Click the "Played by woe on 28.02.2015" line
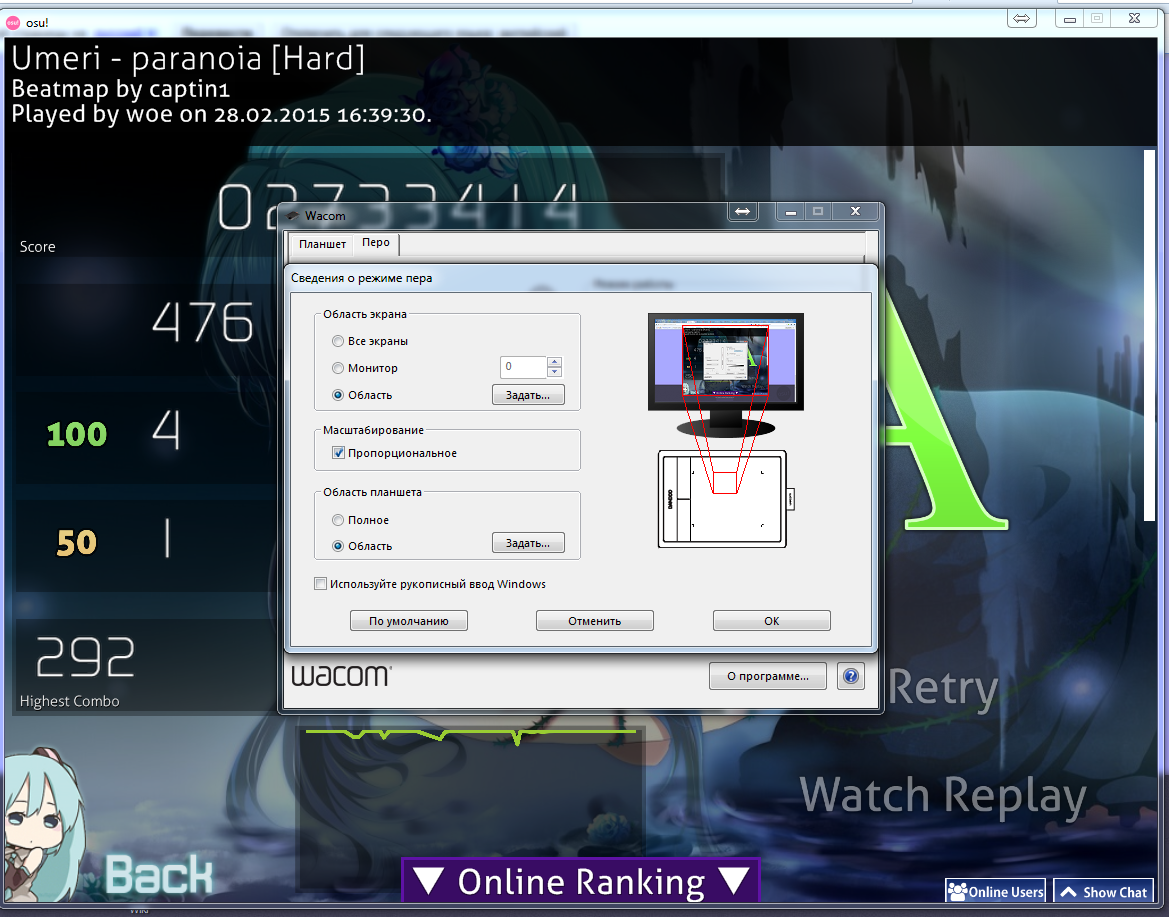This screenshot has height=917, width=1169. (221, 115)
